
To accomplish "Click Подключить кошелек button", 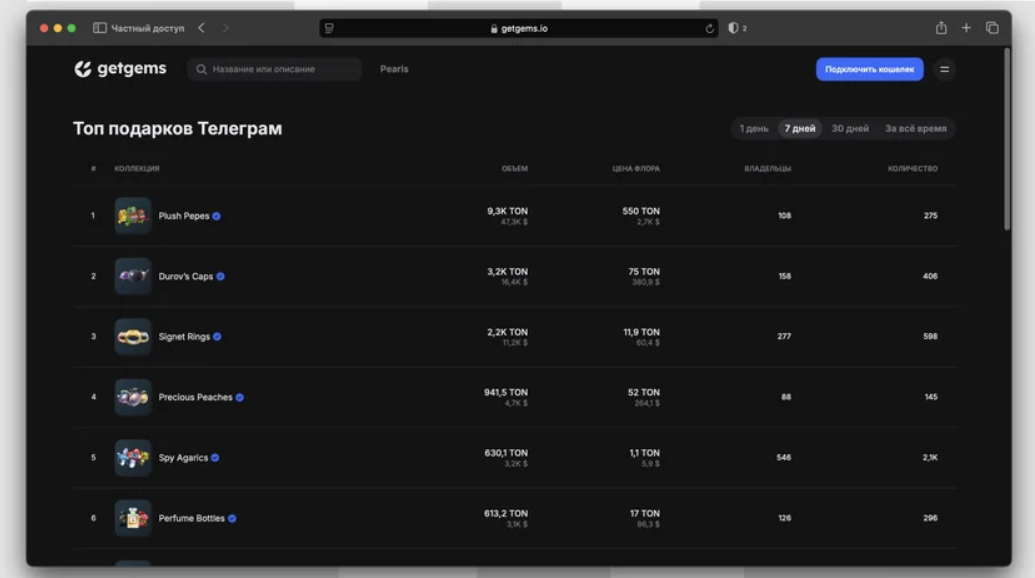I will pyautogui.click(x=869, y=69).
